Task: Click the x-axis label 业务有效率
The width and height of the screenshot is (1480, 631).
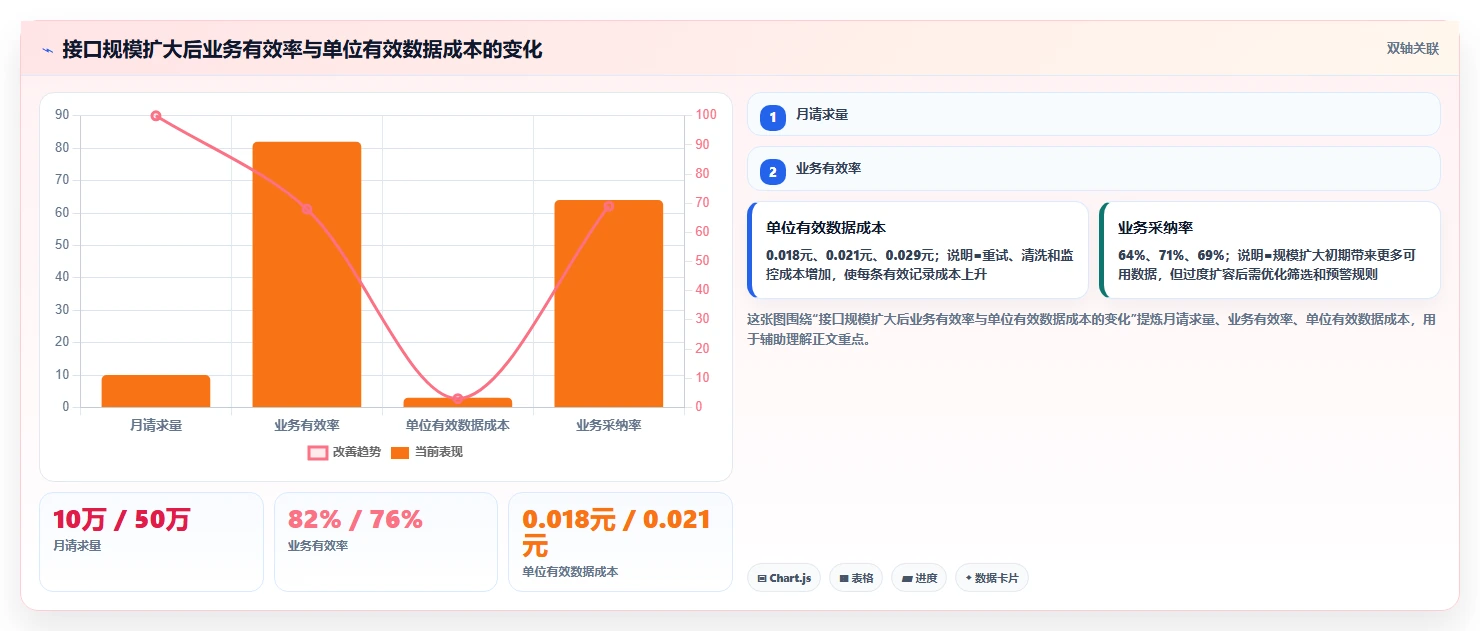Action: [x=307, y=425]
